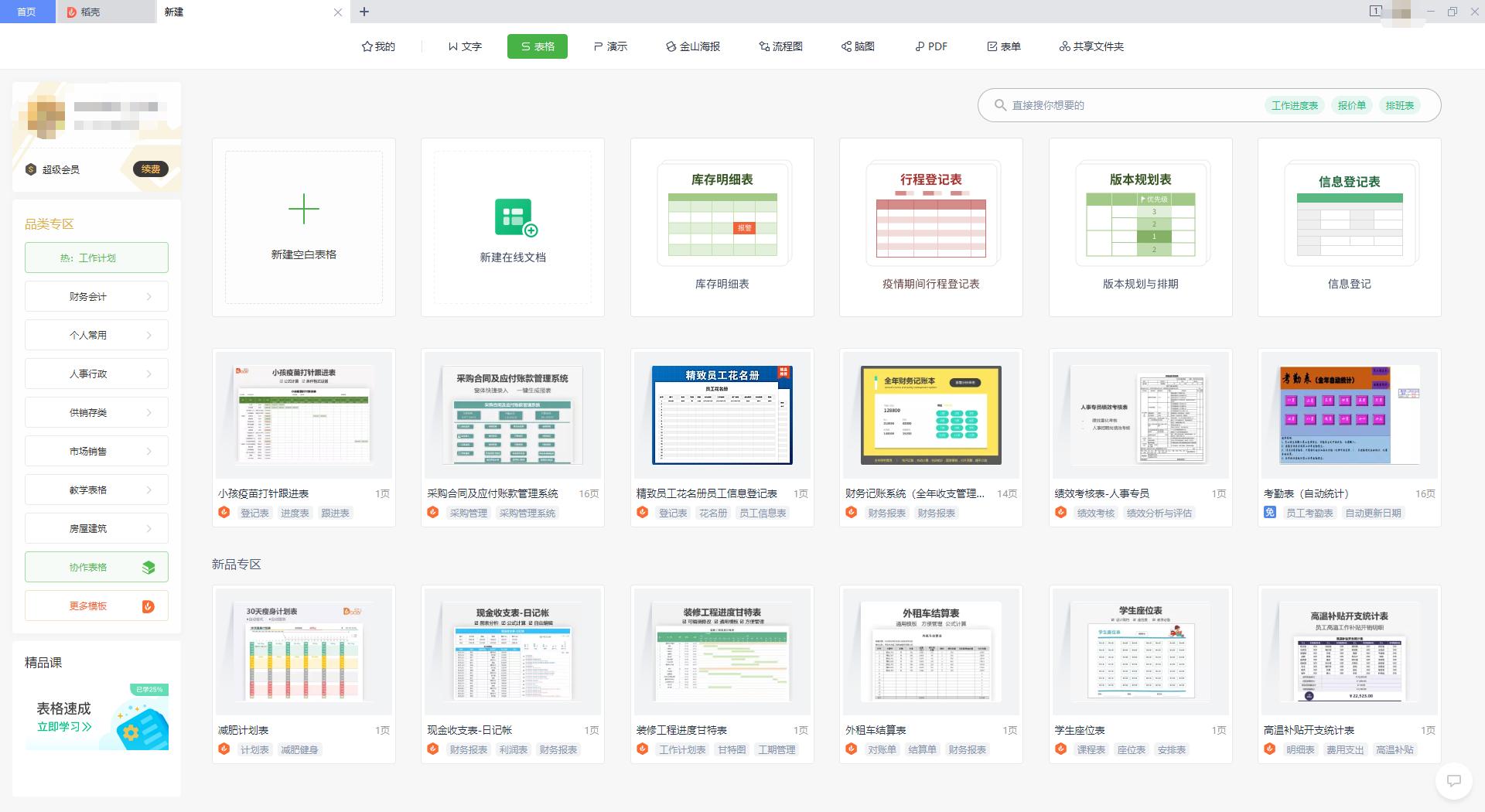Screen dimensions: 1485x812
Task: Click the 续费 membership renewal button
Action: point(150,169)
